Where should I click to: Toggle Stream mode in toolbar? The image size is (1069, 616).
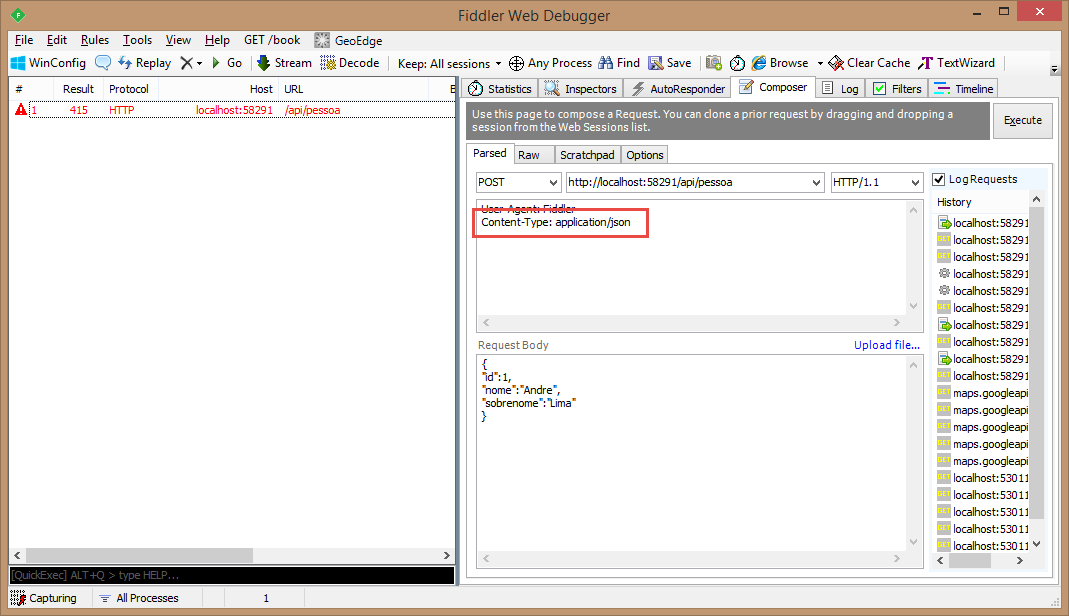point(284,63)
